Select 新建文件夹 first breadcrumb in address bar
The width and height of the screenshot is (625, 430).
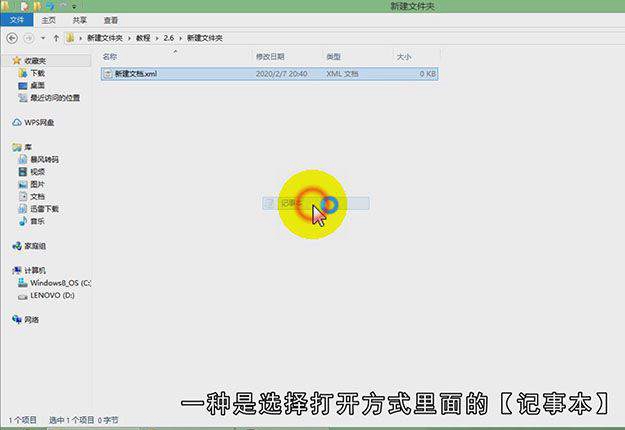(x=105, y=38)
